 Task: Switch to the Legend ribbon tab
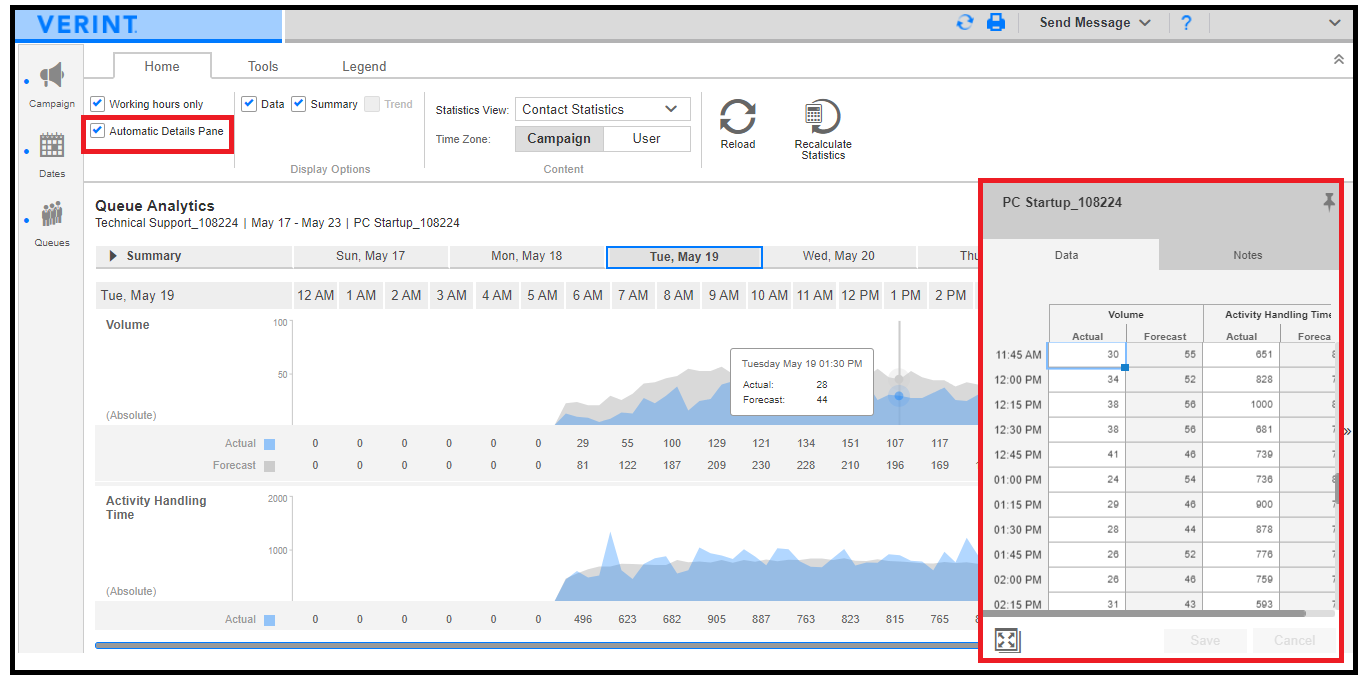[364, 67]
